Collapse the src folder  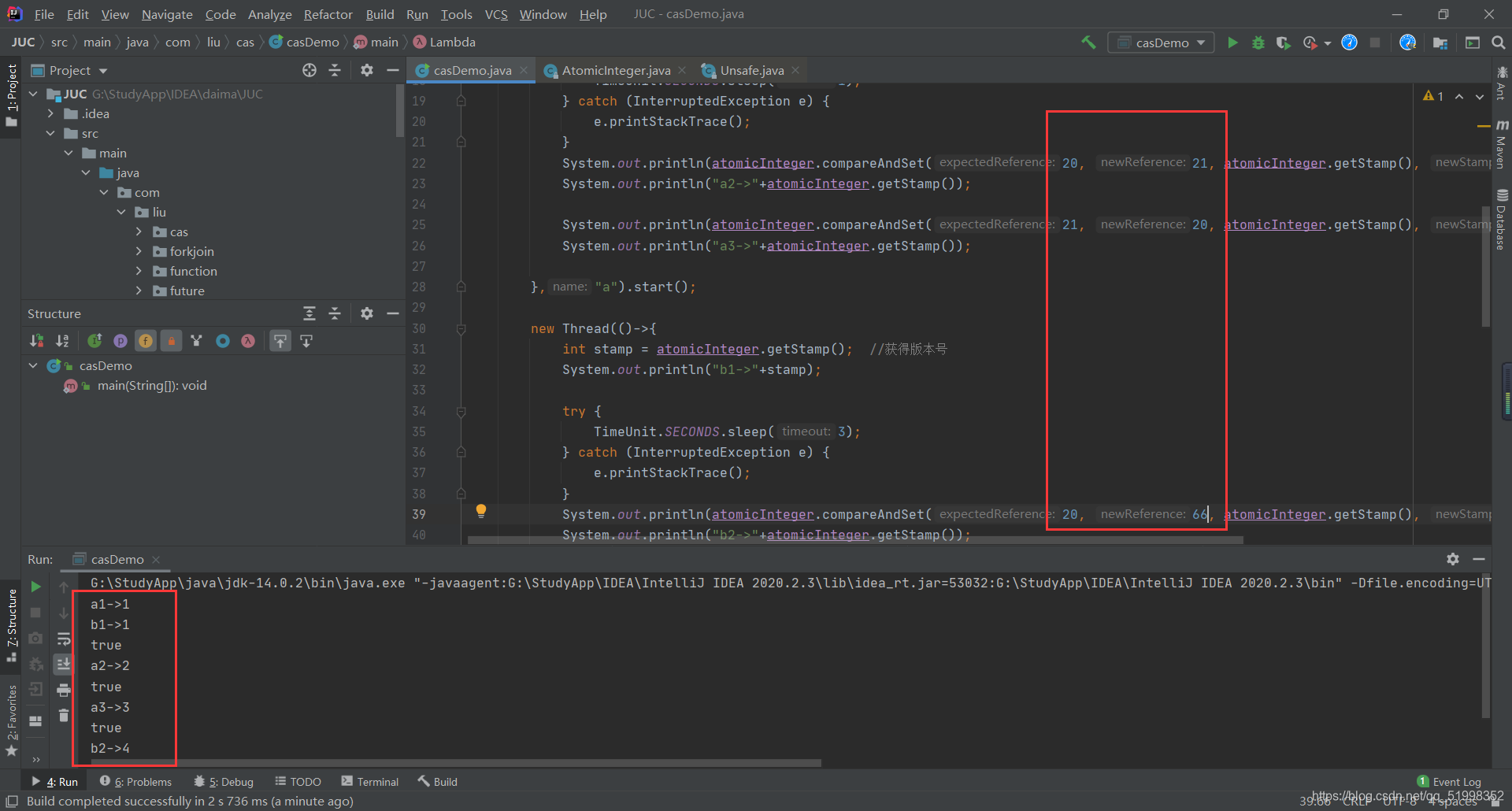point(50,133)
